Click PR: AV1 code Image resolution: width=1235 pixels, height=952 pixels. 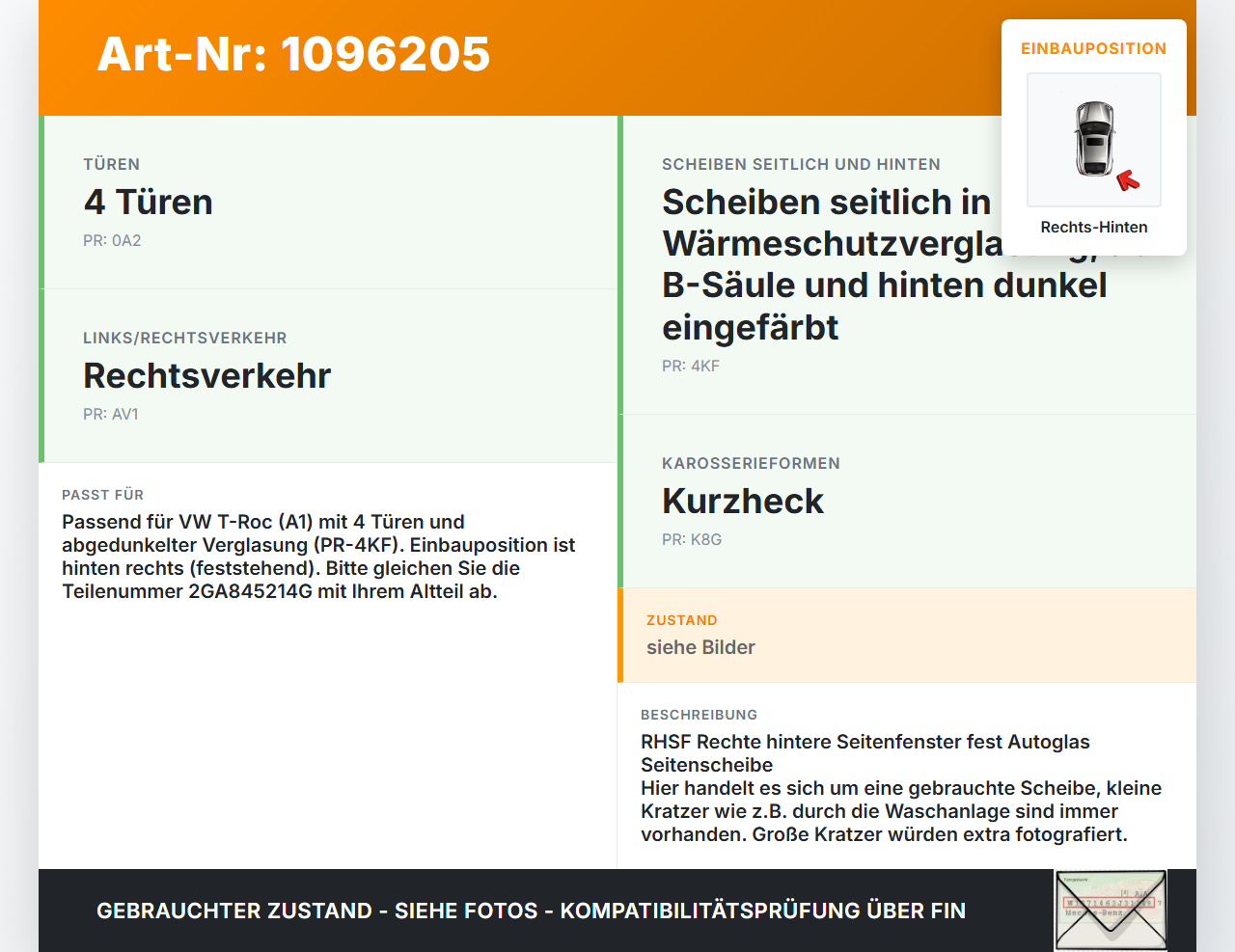coord(111,414)
